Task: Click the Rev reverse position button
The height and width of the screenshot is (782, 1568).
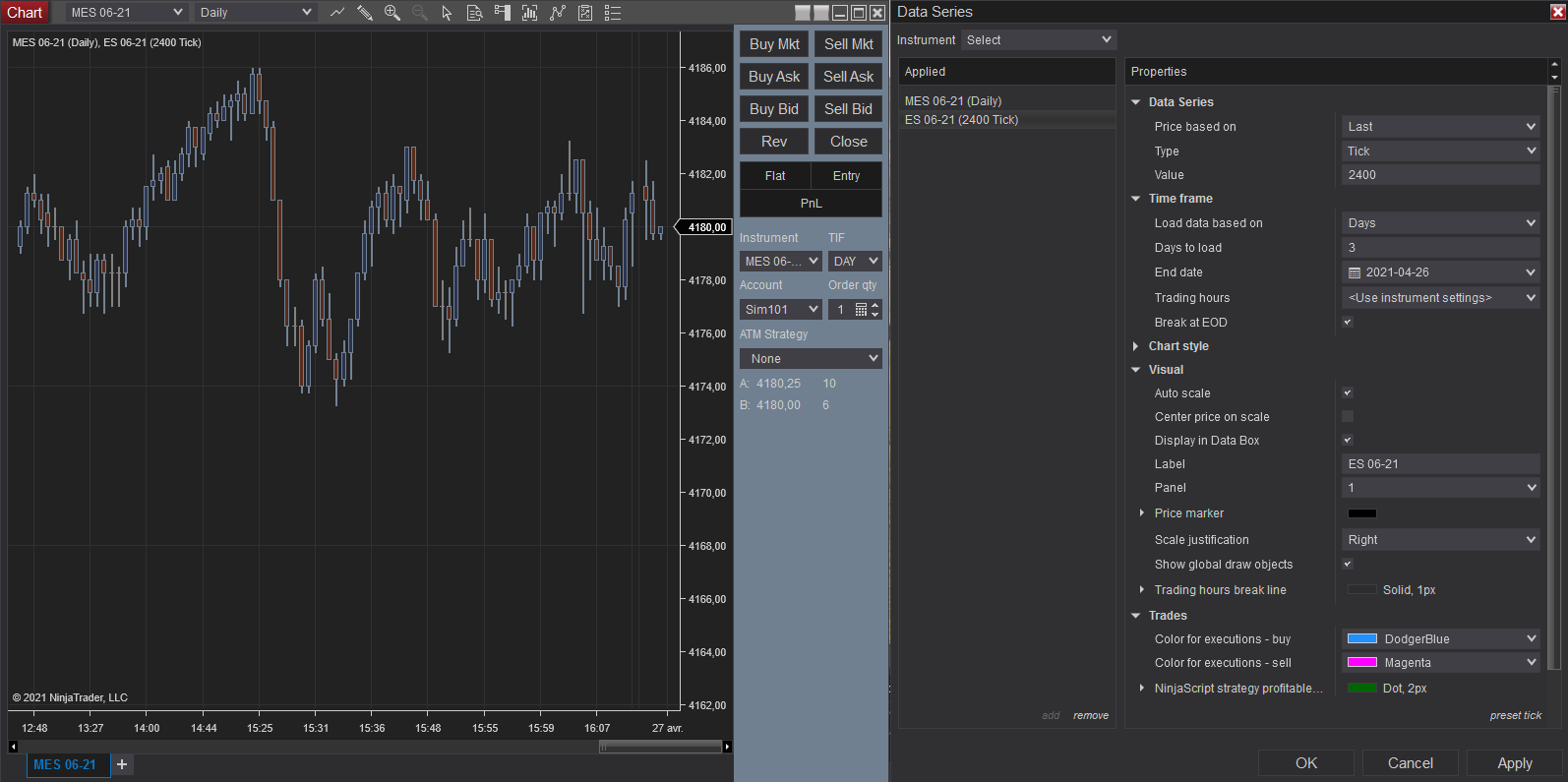Action: 774,142
